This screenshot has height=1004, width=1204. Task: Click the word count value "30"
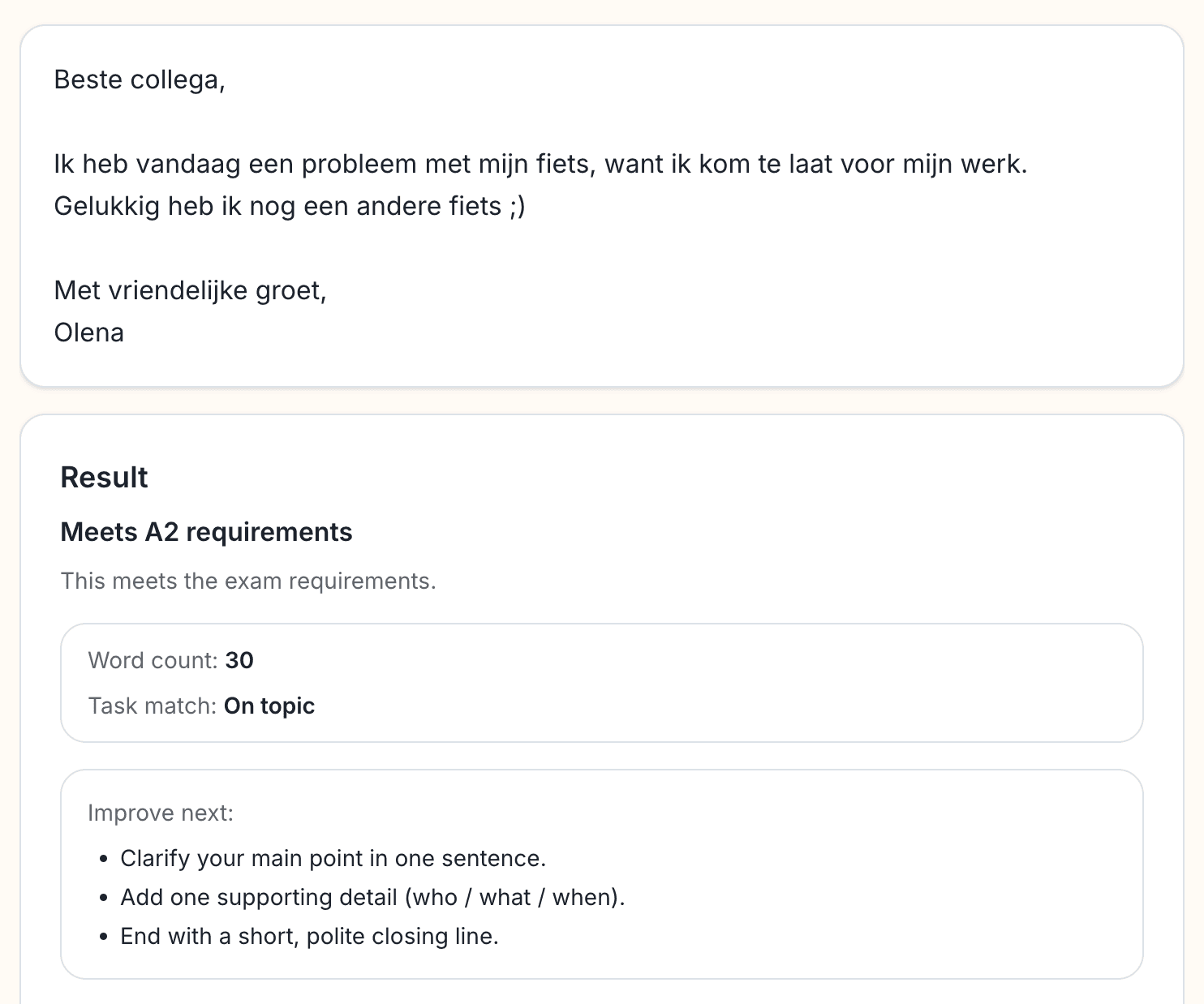tap(239, 660)
